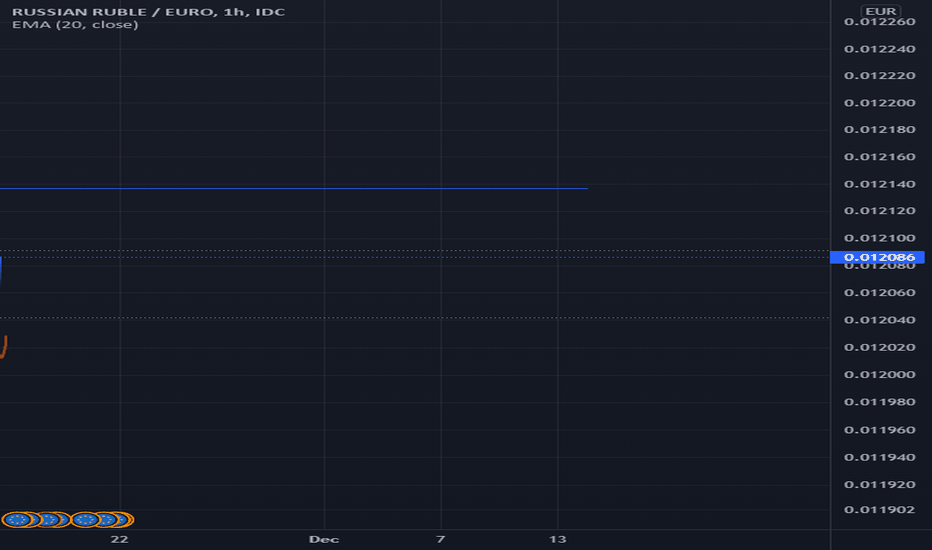The image size is (932, 550).
Task: Click price scale value 0.012200
Action: [880, 103]
